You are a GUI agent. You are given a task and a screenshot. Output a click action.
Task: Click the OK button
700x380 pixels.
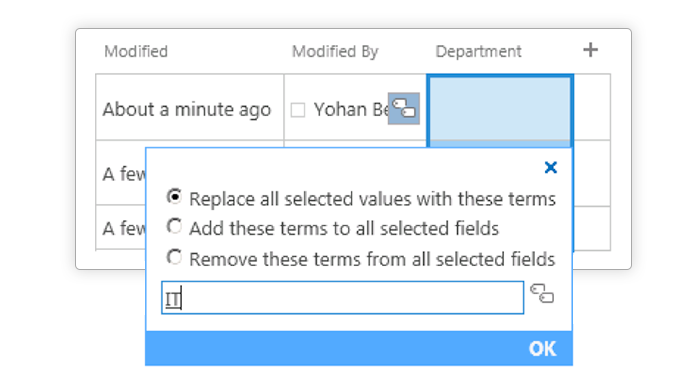[x=542, y=349]
